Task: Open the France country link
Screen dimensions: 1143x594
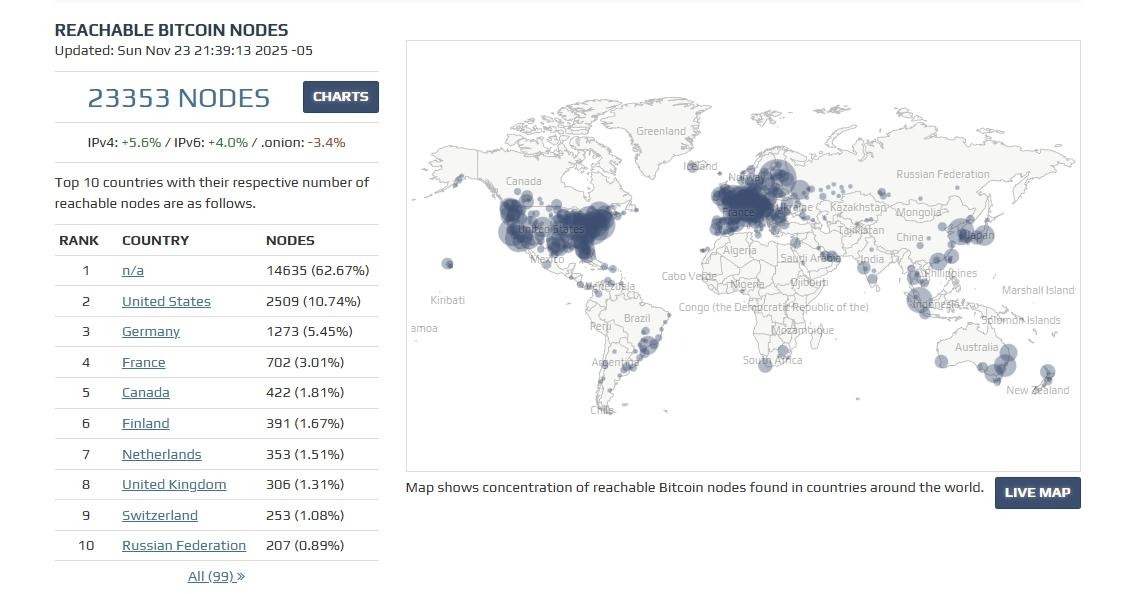Action: (x=143, y=362)
